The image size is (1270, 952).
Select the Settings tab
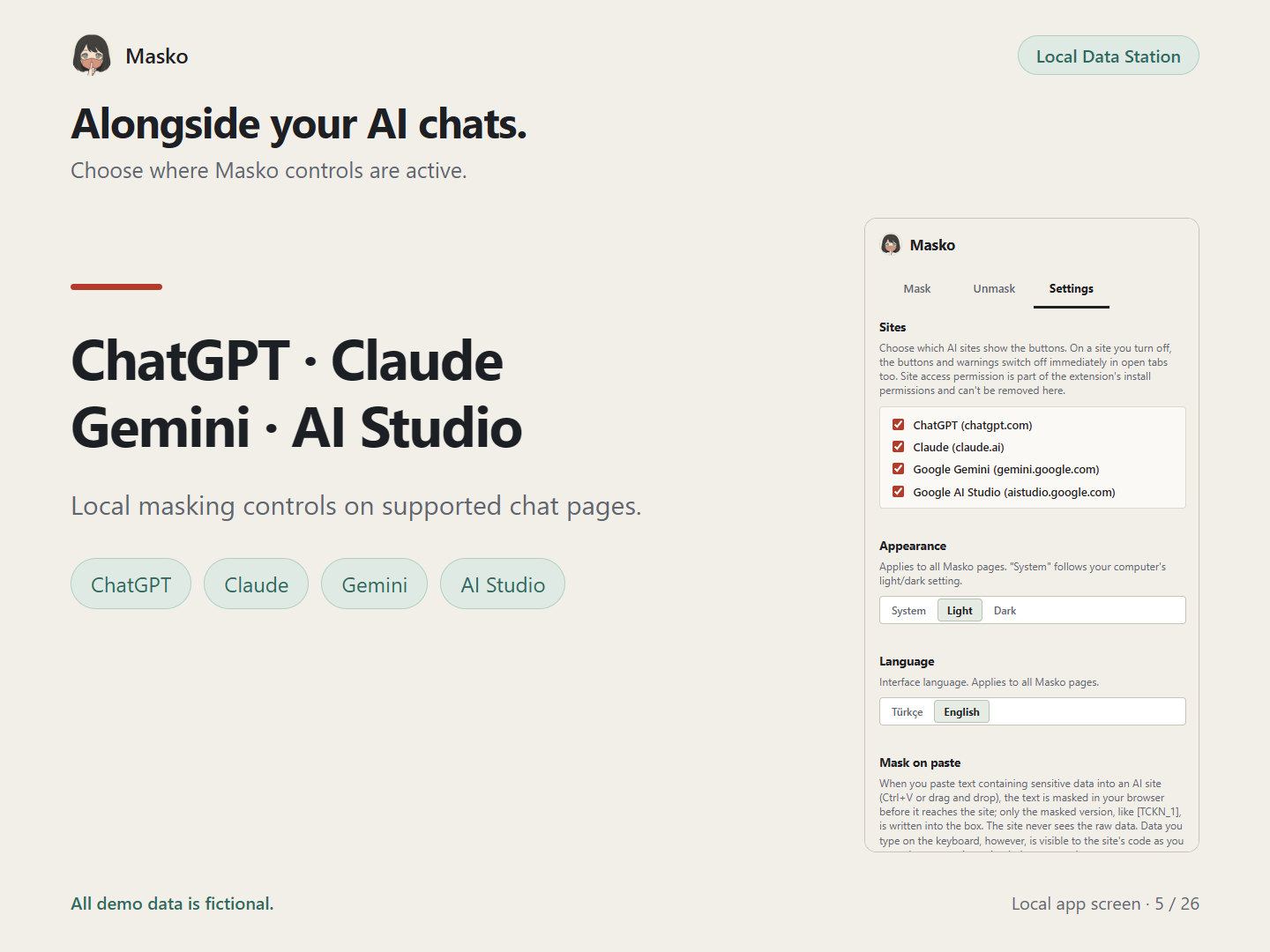[x=1071, y=289]
